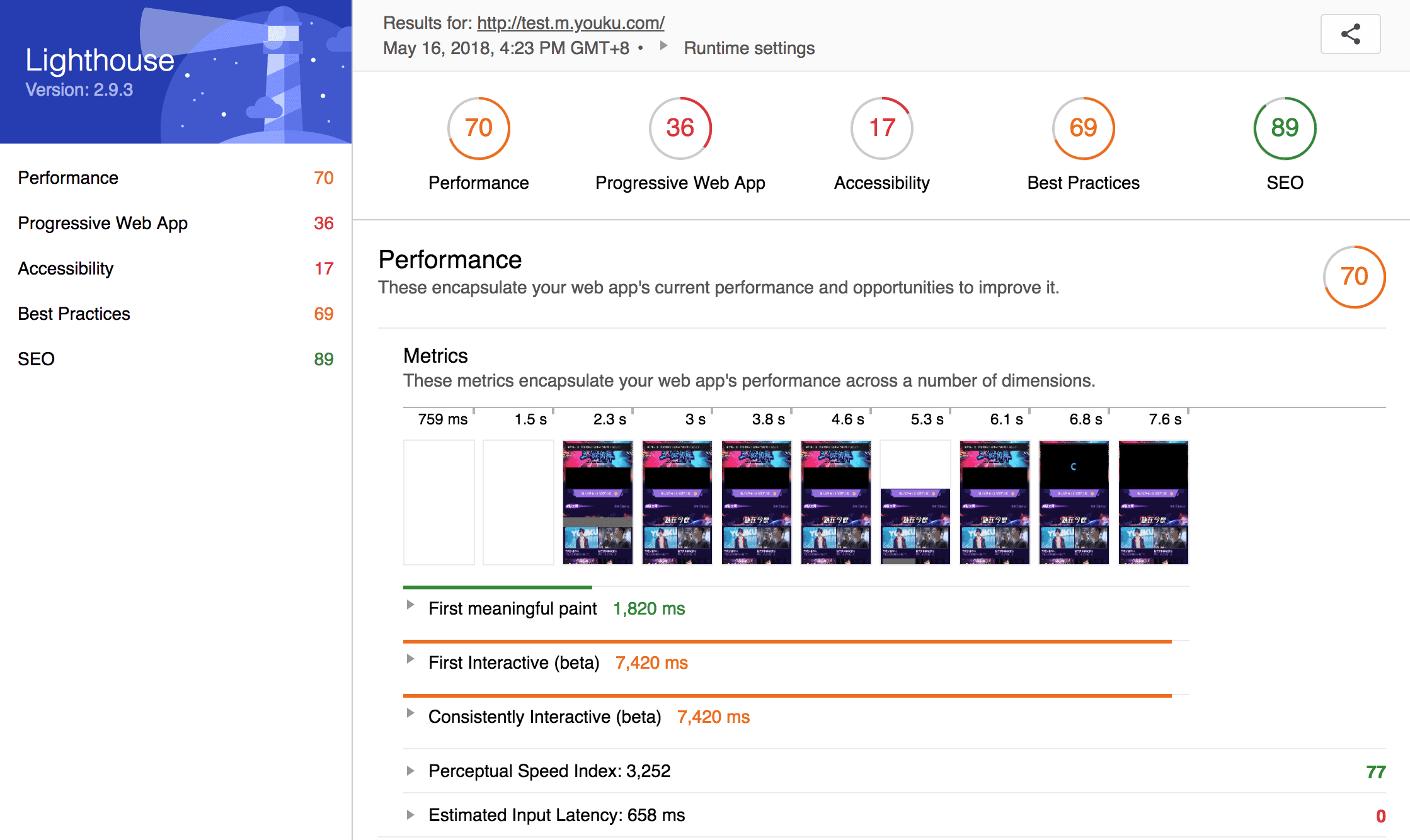Click the large Performance section gauge 70
Viewport: 1410px width, 840px height.
click(x=1354, y=276)
